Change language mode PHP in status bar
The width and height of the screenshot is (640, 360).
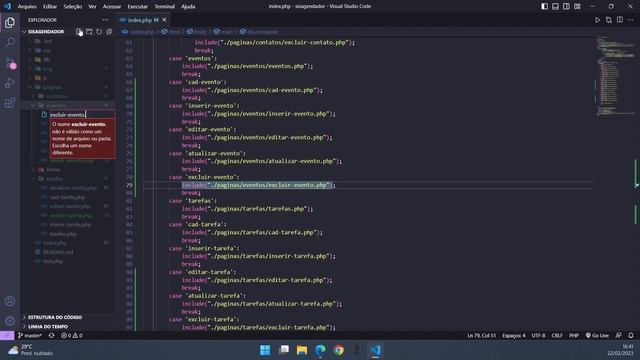573,336
